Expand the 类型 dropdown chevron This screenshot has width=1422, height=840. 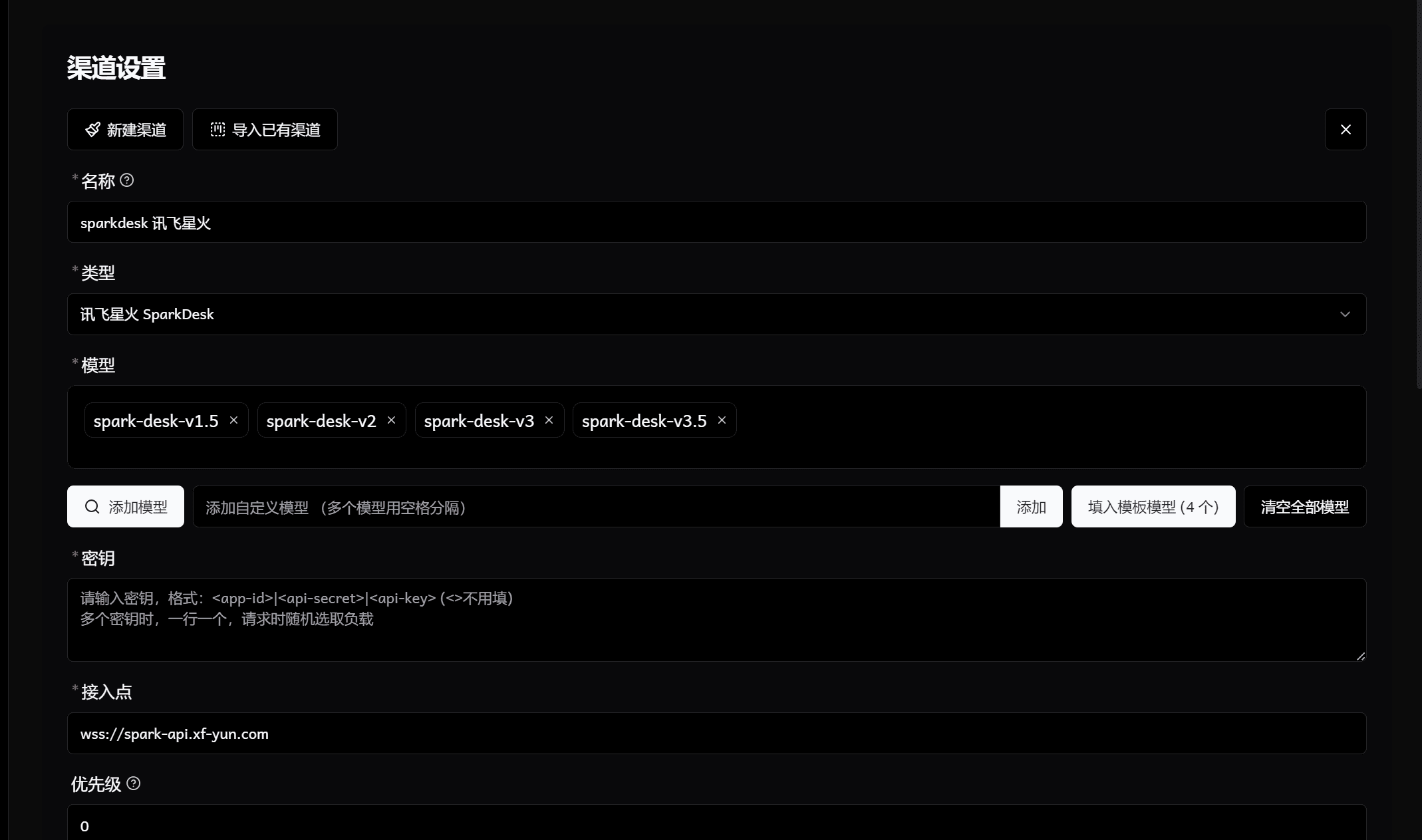[x=1345, y=315]
